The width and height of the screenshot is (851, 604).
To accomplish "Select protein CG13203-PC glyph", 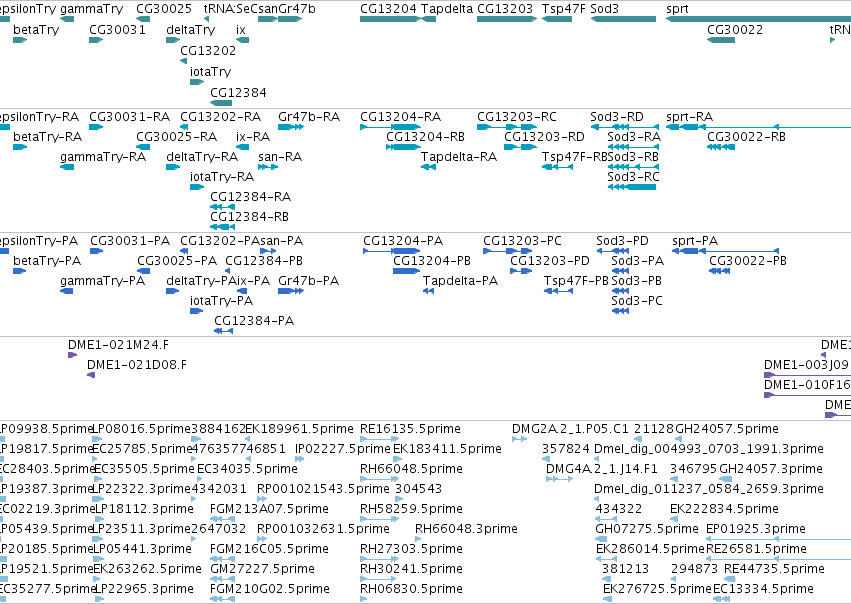I will point(507,251).
